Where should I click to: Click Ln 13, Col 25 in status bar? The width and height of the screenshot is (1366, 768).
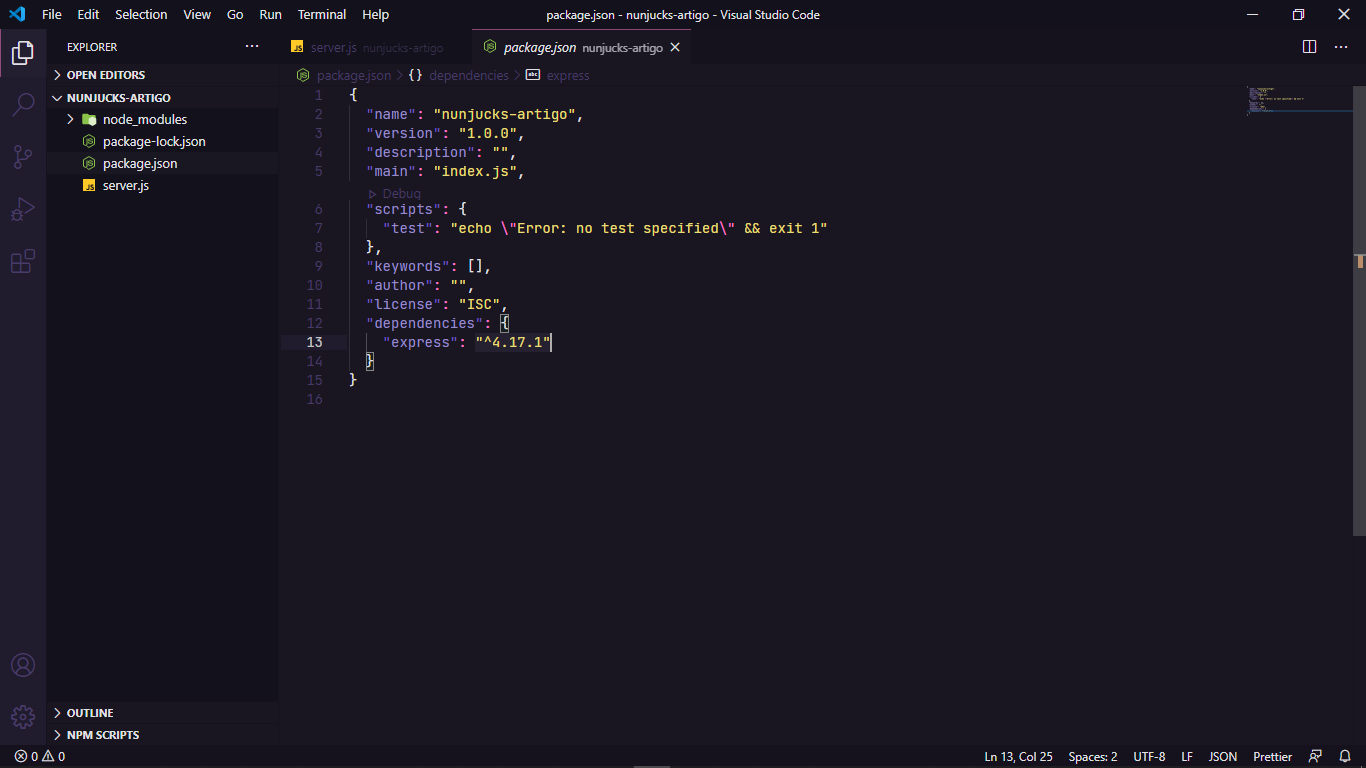point(1018,757)
